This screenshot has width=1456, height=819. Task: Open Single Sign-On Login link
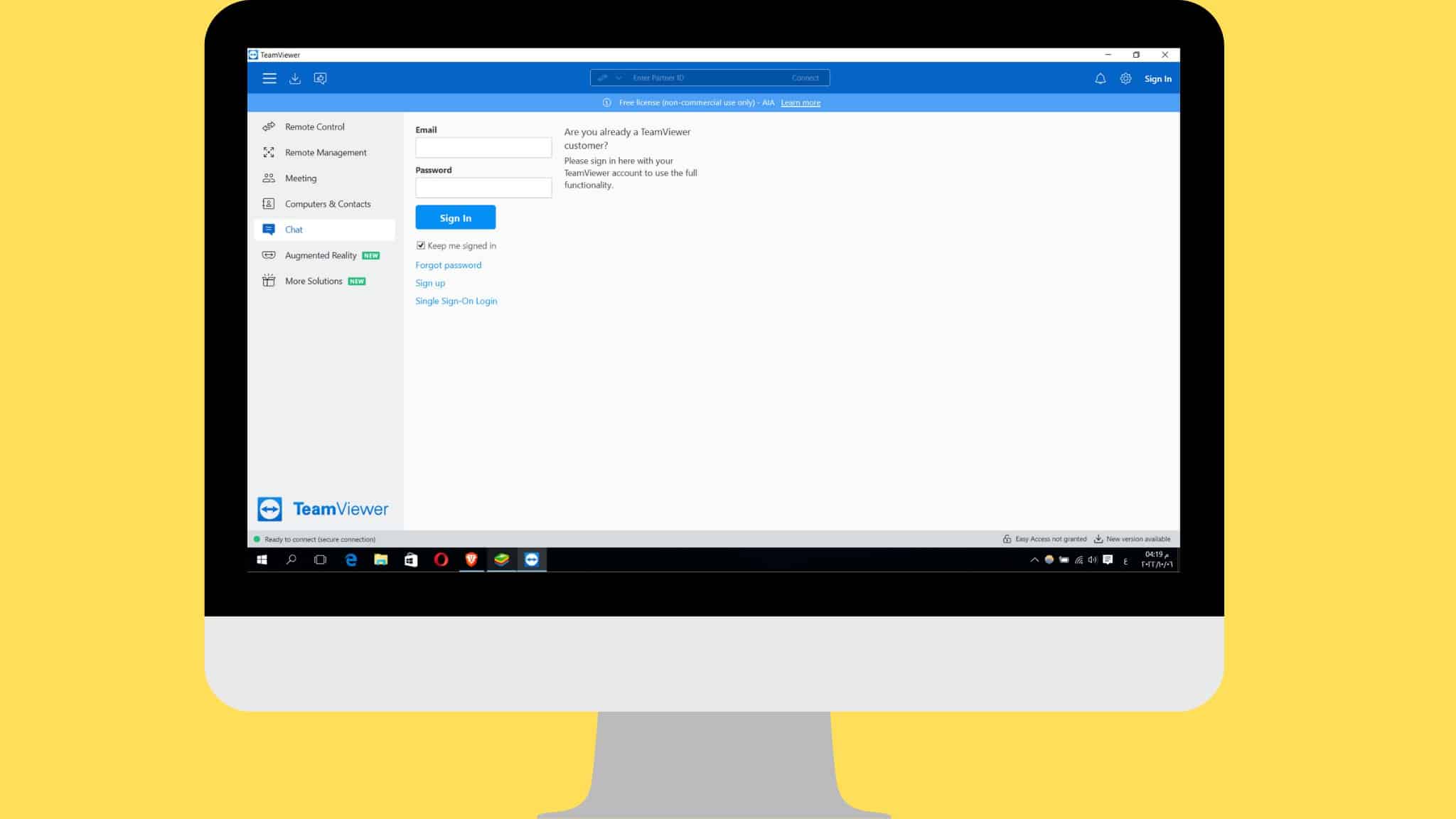pos(456,301)
